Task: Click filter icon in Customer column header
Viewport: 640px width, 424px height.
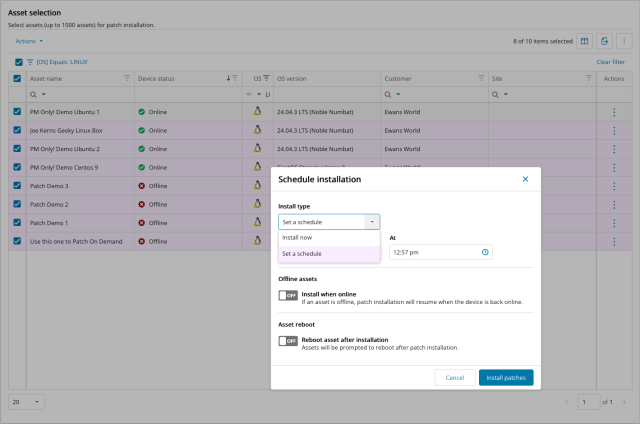Action: pyautogui.click(x=477, y=77)
